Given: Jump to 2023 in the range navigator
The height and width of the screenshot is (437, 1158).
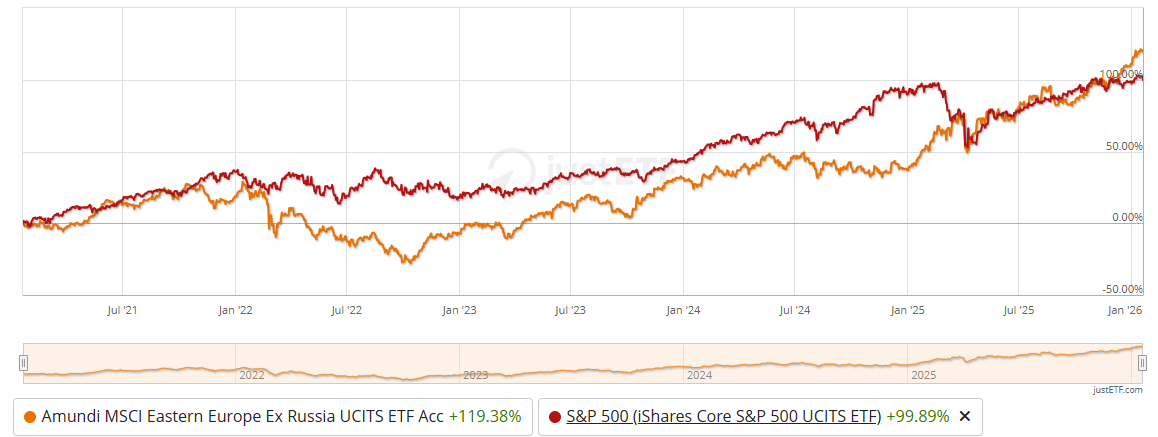Looking at the screenshot, I should click(x=475, y=376).
